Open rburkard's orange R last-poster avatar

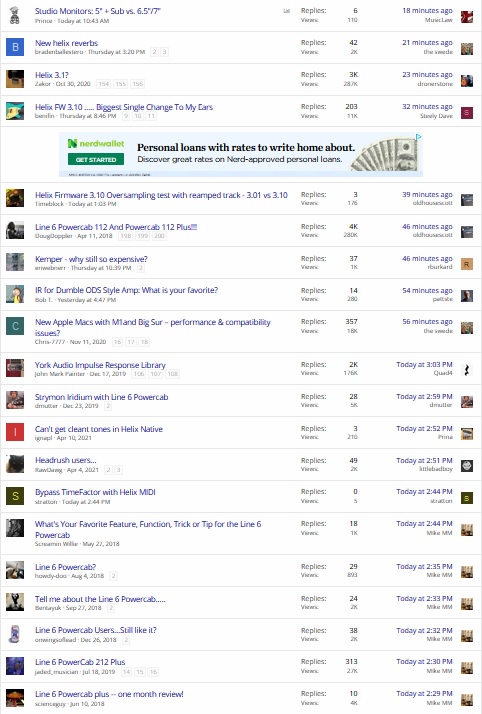(467, 264)
